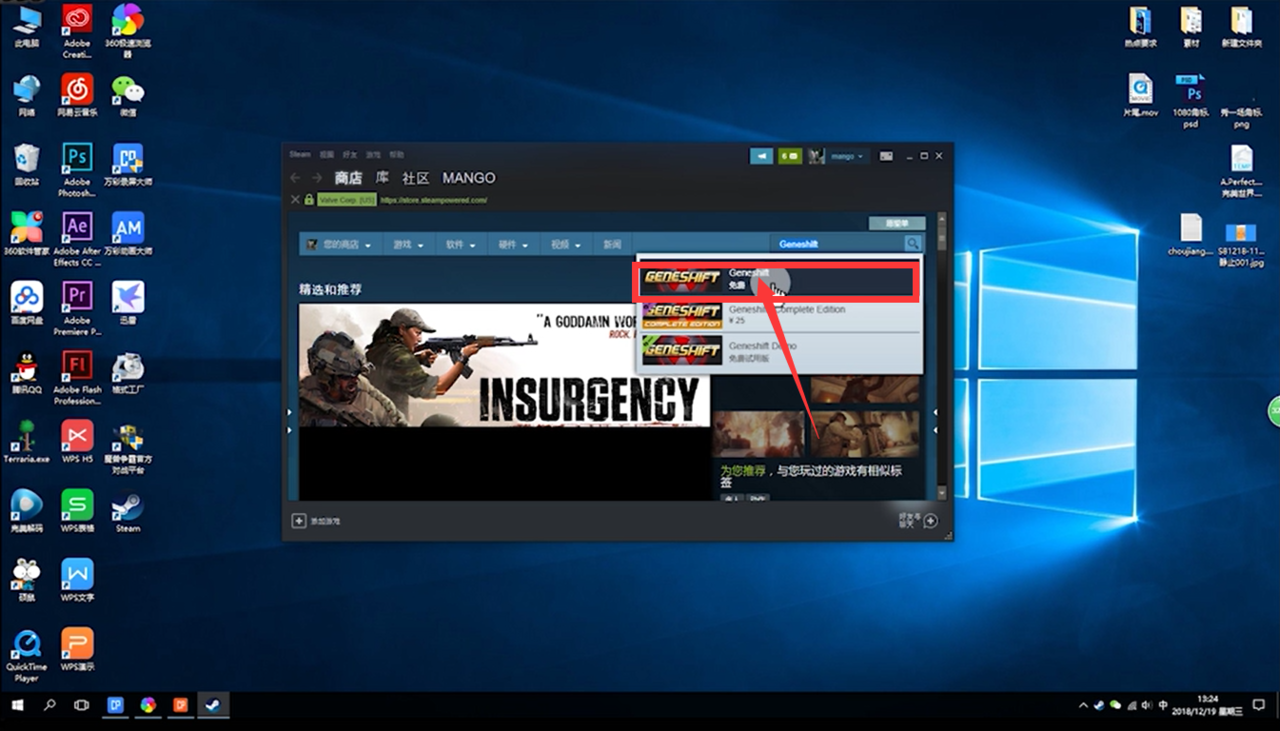
Task: Open the WPS H5 desktop shortcut
Action: tap(77, 442)
